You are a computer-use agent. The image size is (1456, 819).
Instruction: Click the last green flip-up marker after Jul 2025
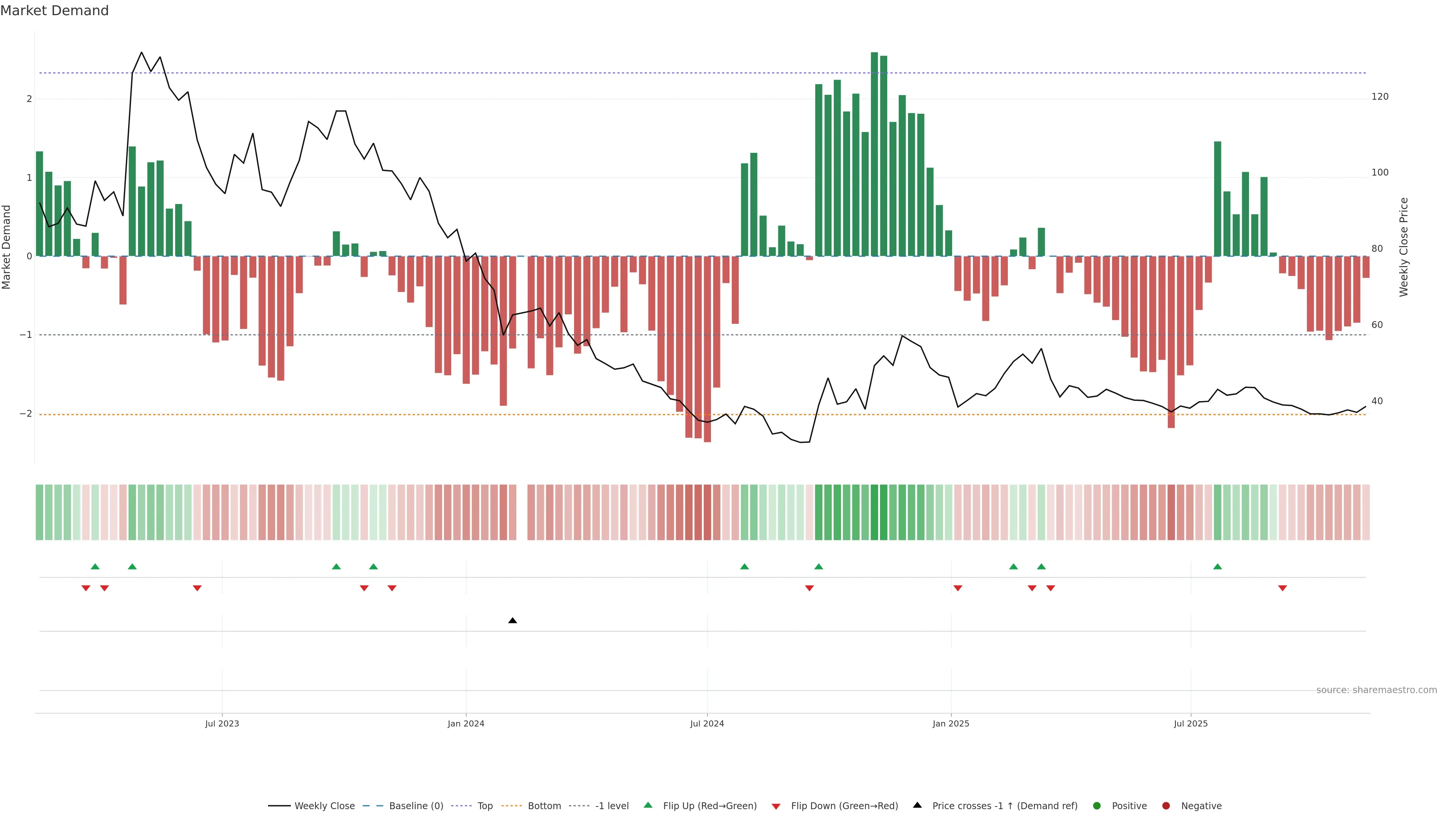coord(1218,566)
